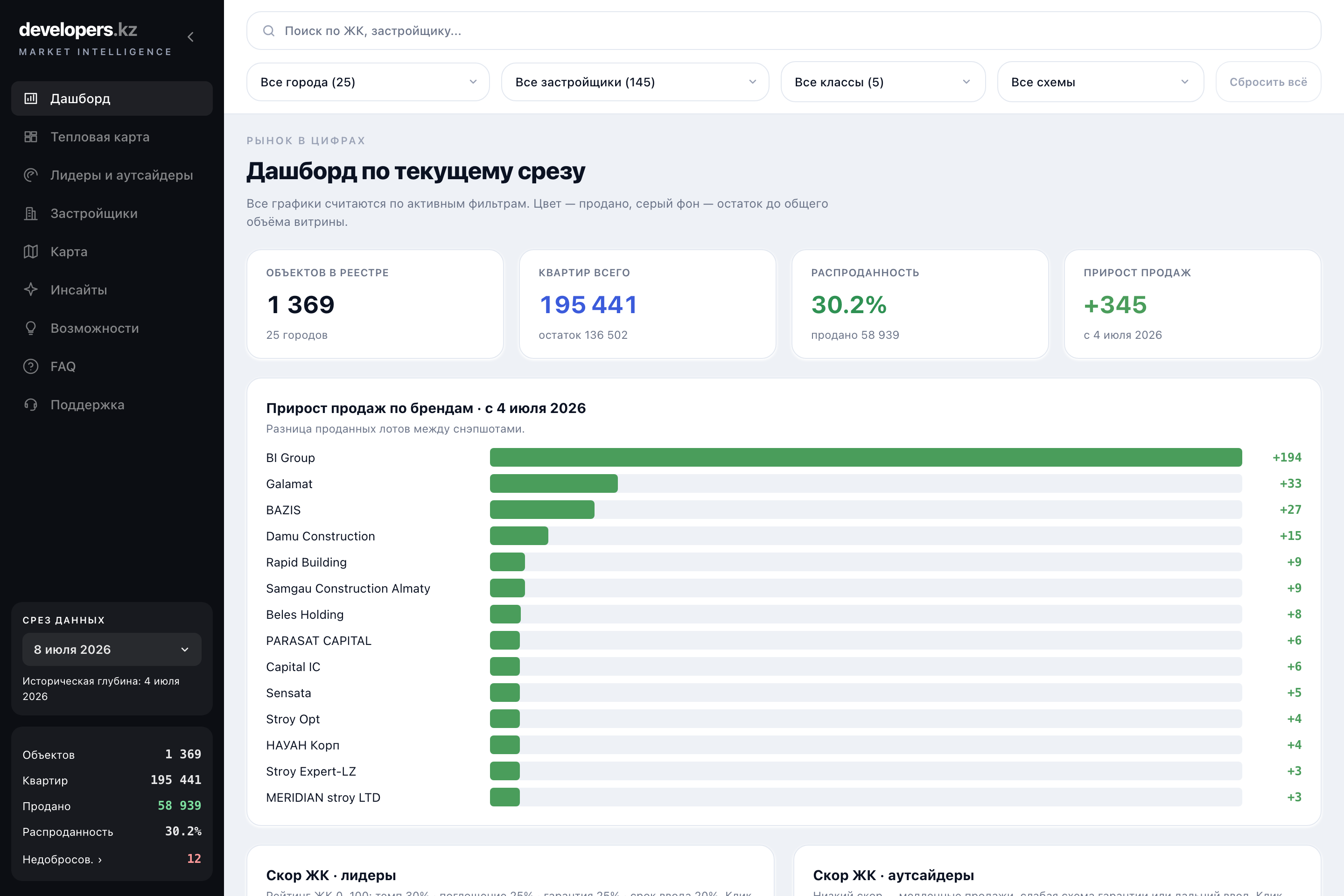Screen dimensions: 1344x896
Task: Expand the Все схемы dropdown
Action: pos(1100,82)
